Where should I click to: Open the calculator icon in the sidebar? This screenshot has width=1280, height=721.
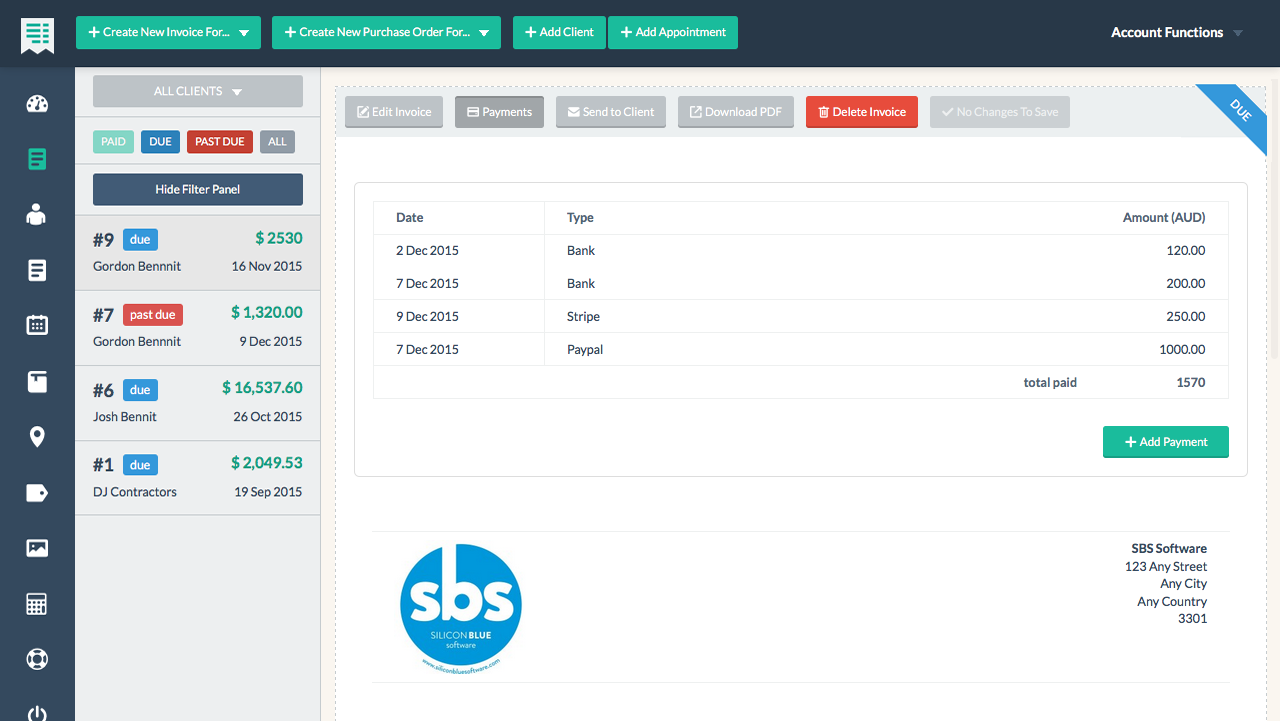pyautogui.click(x=36, y=603)
